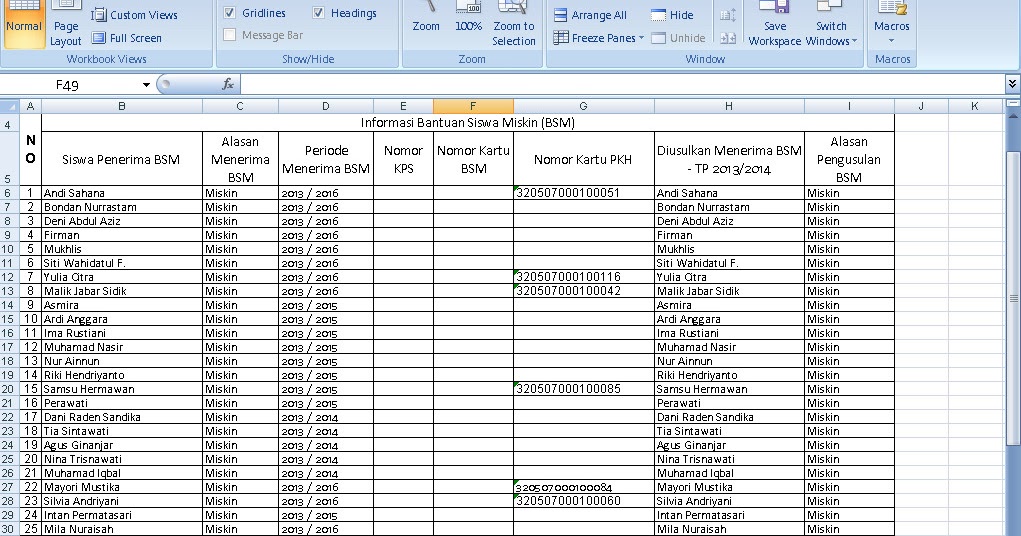Viewport: 1021px width, 536px height.
Task: Expand the formula bar
Action: 1012,83
